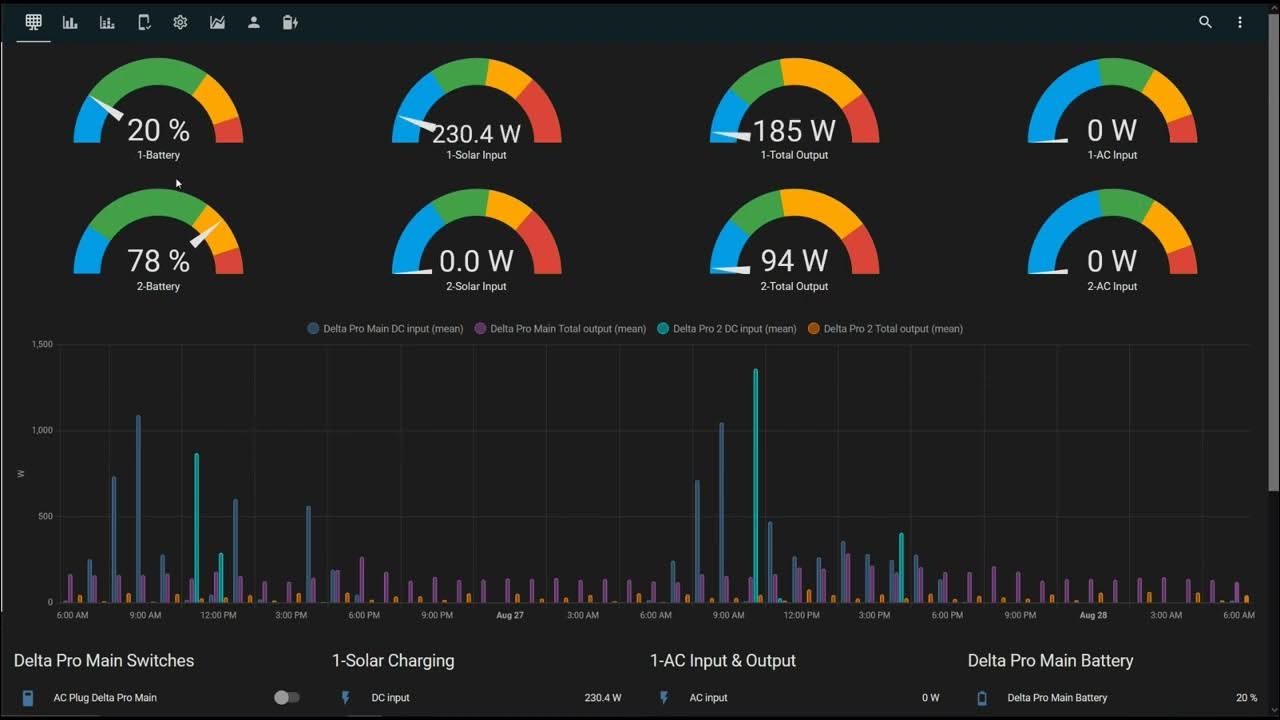Open the stacked bar chart tab
The image size is (1280, 720).
click(107, 22)
